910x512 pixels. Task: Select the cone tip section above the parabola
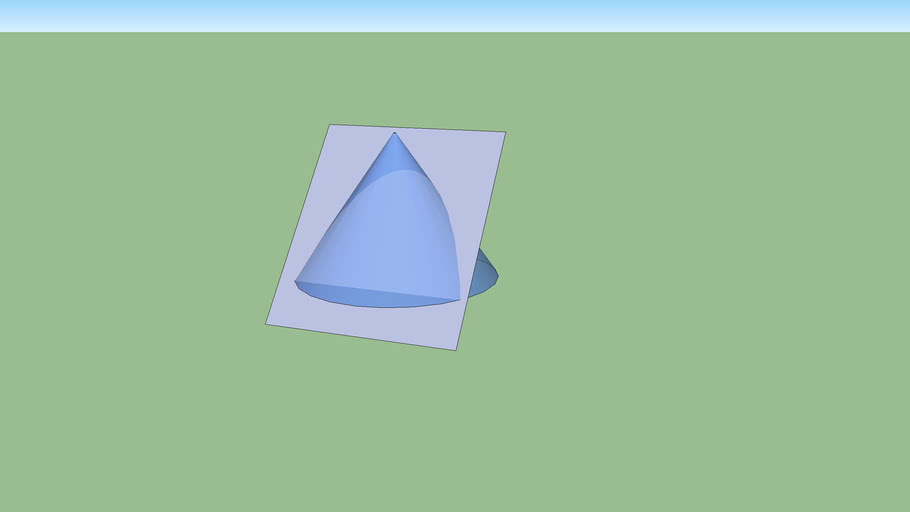395,155
